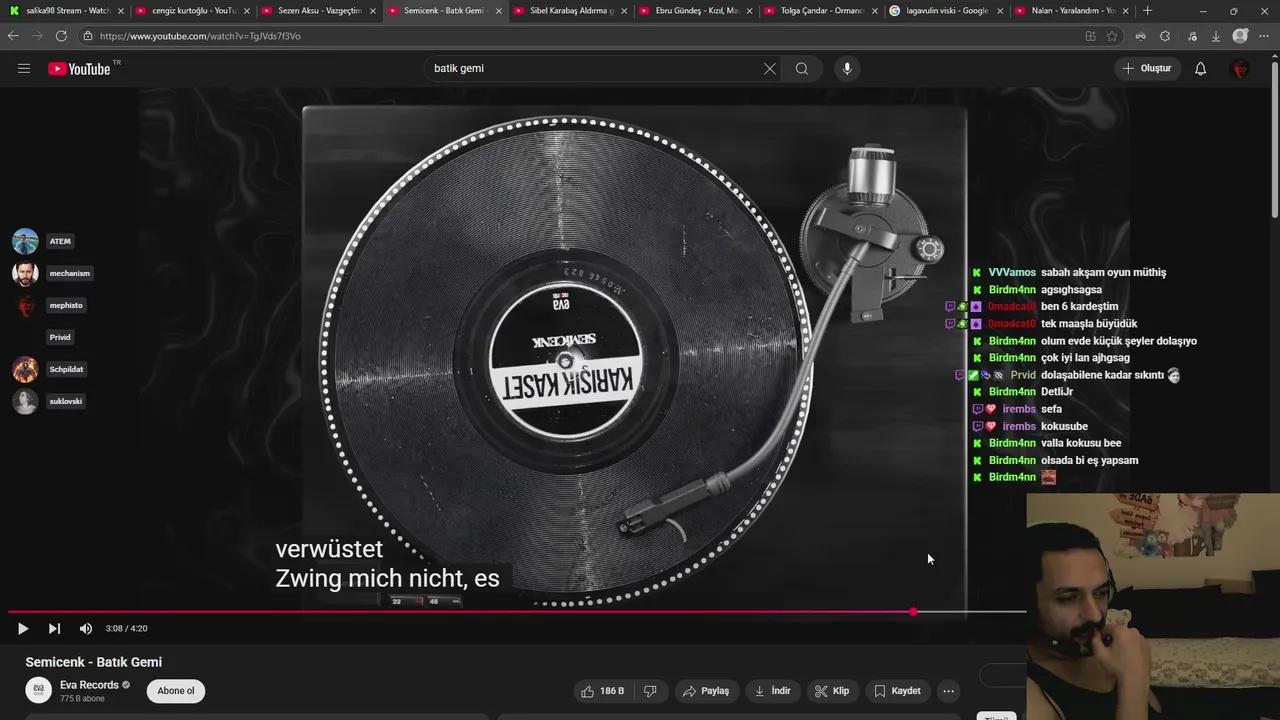Screen dimensions: 1280x720
Task: Go back to the previous browser page
Action: click(x=13, y=36)
